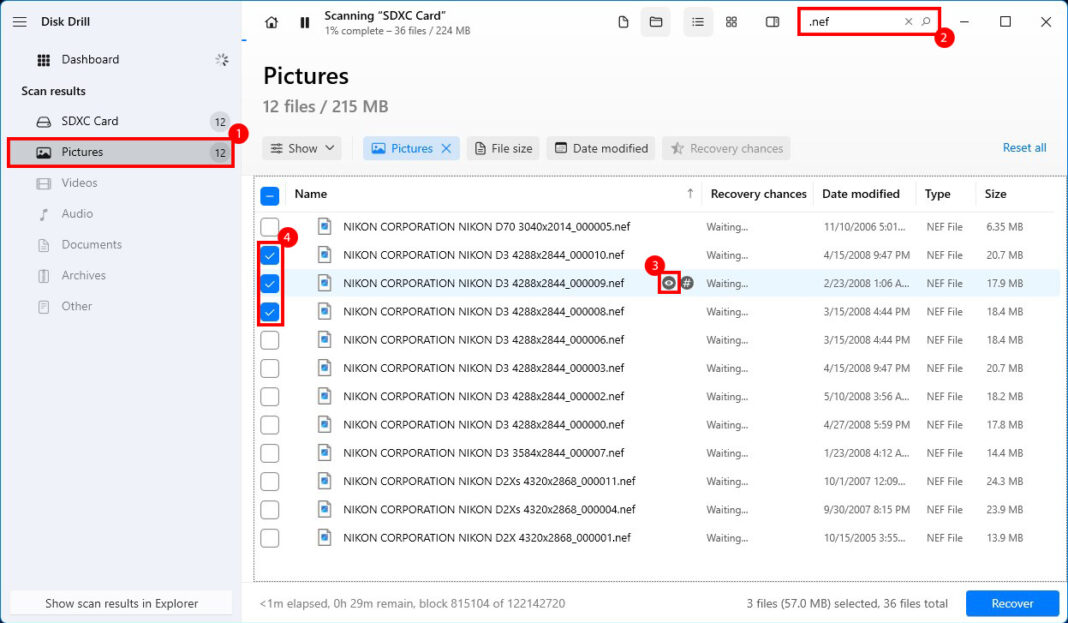Uncheck NIKON D3 _000010.nef file

point(269,255)
